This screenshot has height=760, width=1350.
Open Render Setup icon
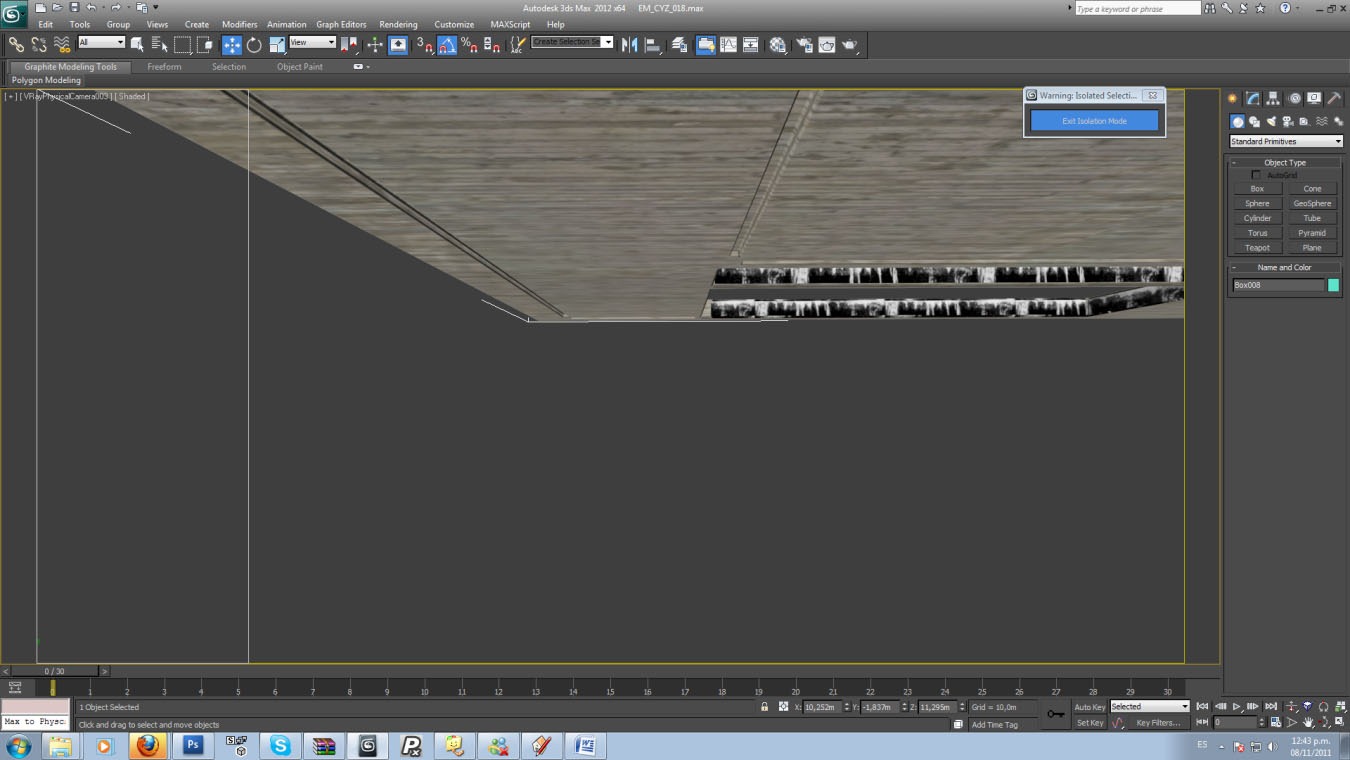(804, 45)
